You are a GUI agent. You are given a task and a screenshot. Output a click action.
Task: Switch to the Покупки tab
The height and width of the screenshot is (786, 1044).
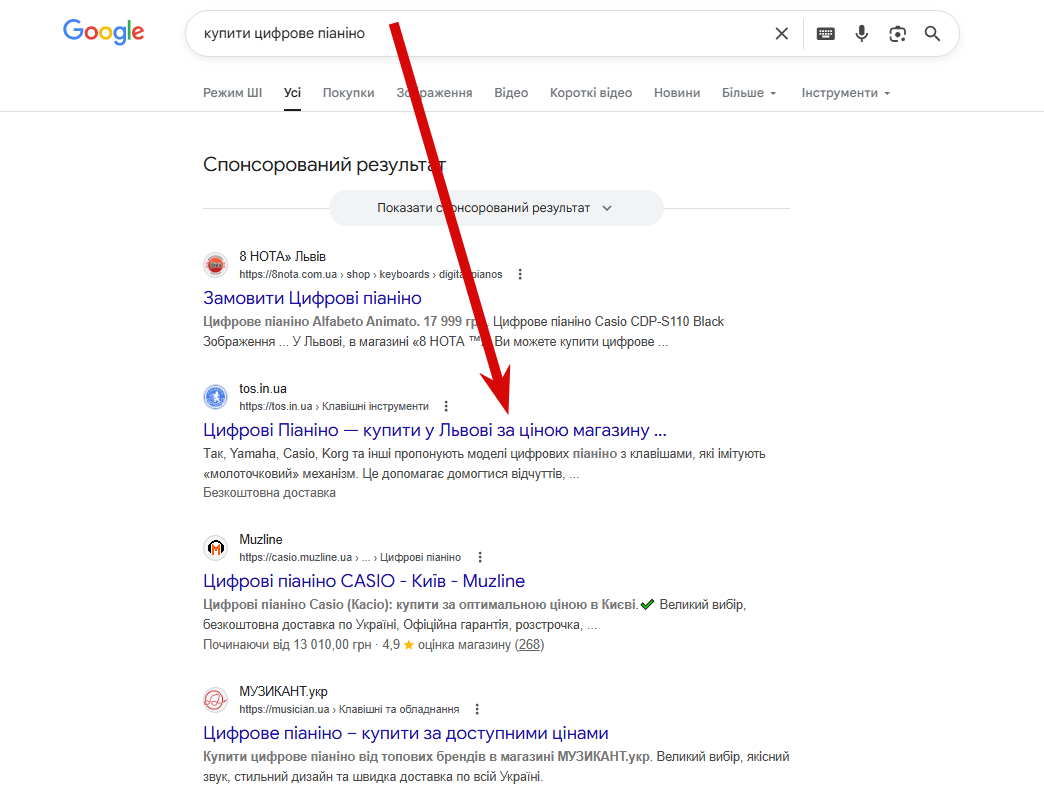click(348, 93)
